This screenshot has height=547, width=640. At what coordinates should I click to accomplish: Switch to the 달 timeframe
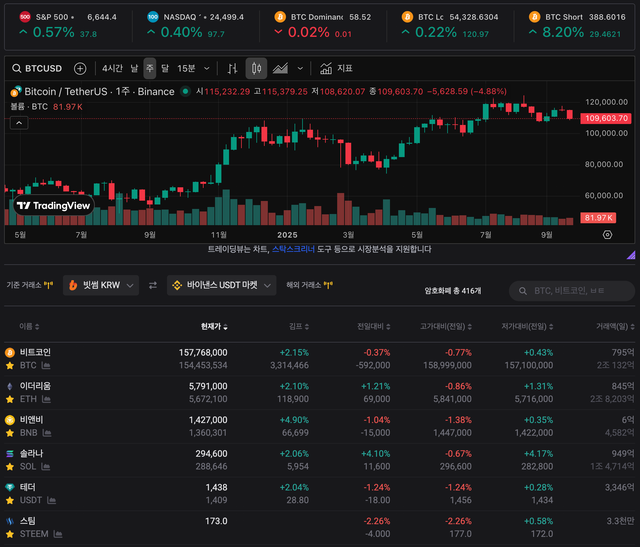[x=165, y=69]
